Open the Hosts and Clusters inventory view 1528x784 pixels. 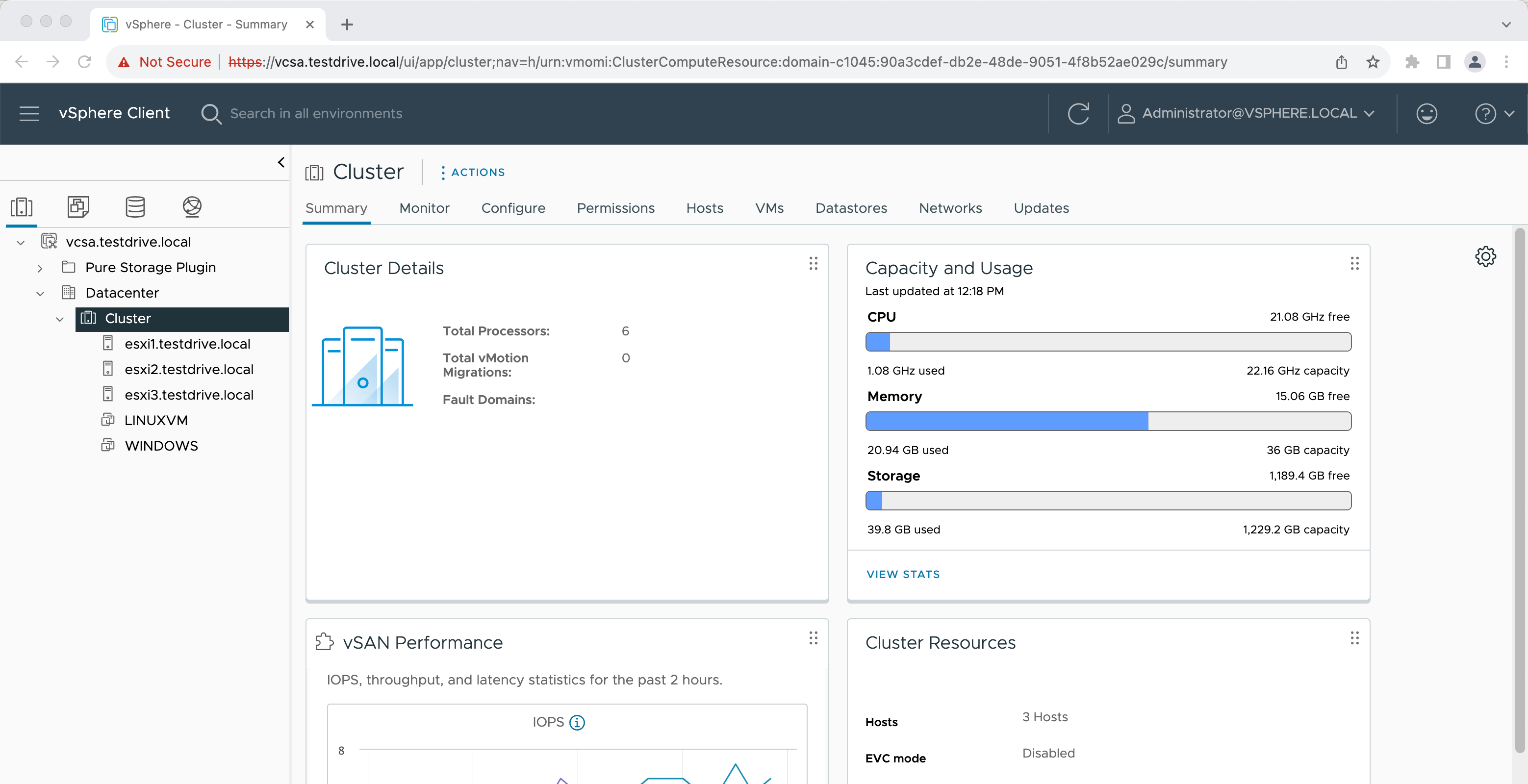22,206
